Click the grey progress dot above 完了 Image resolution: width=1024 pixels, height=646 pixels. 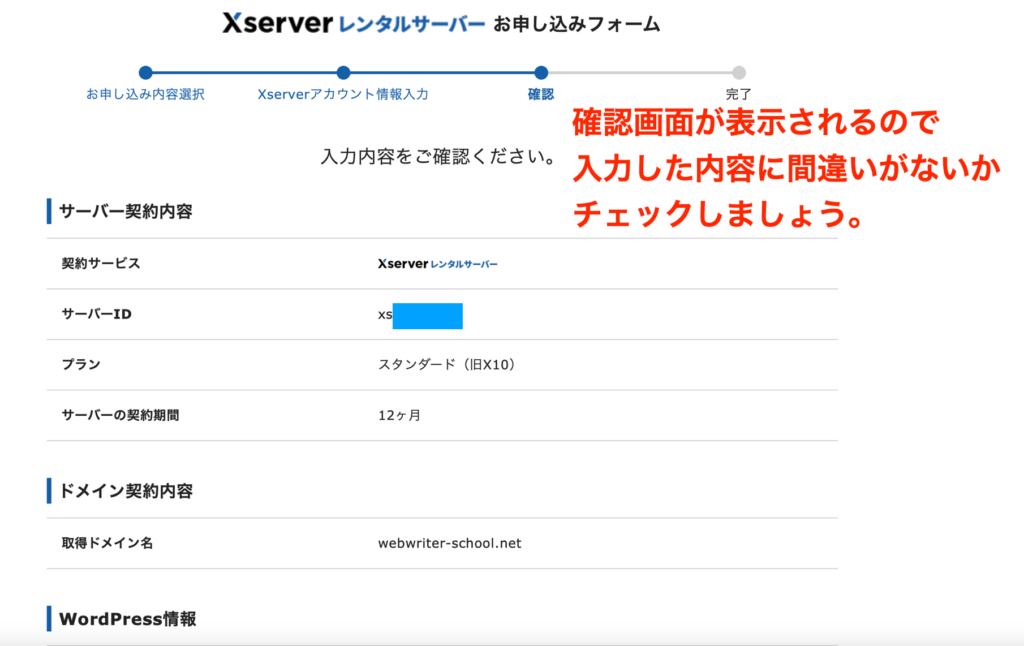pos(739,73)
